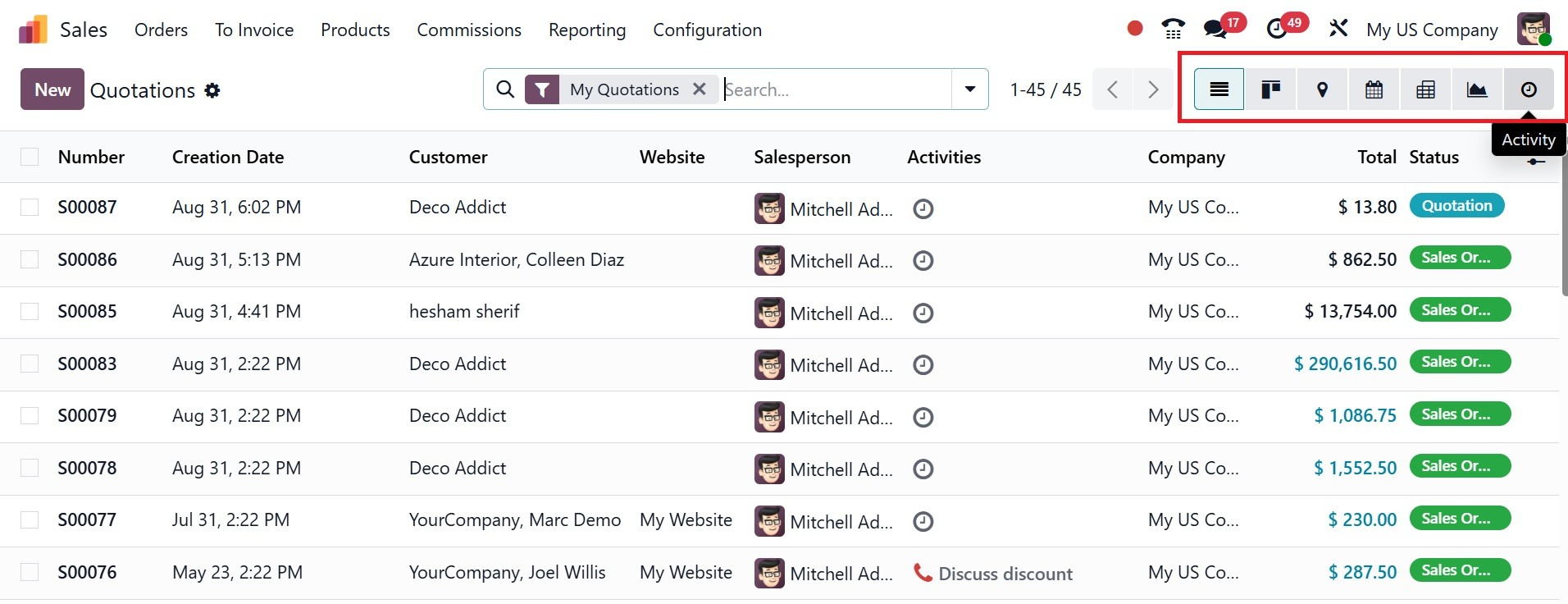Screen dimensions: 1568x604
Task: Open the Reporting menu
Action: [586, 30]
